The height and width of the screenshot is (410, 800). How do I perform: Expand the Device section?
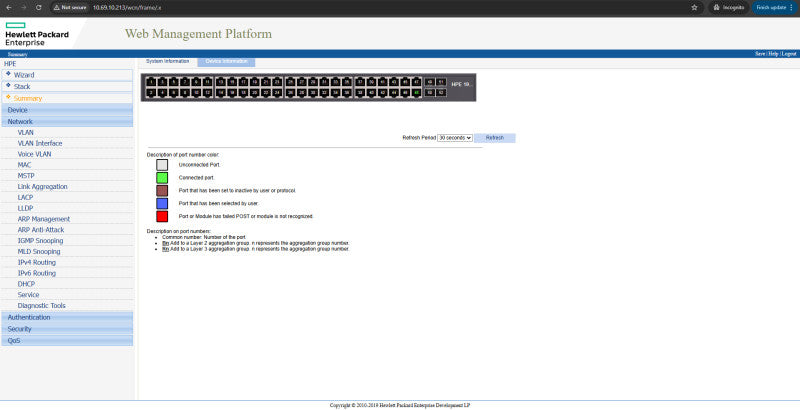67,110
